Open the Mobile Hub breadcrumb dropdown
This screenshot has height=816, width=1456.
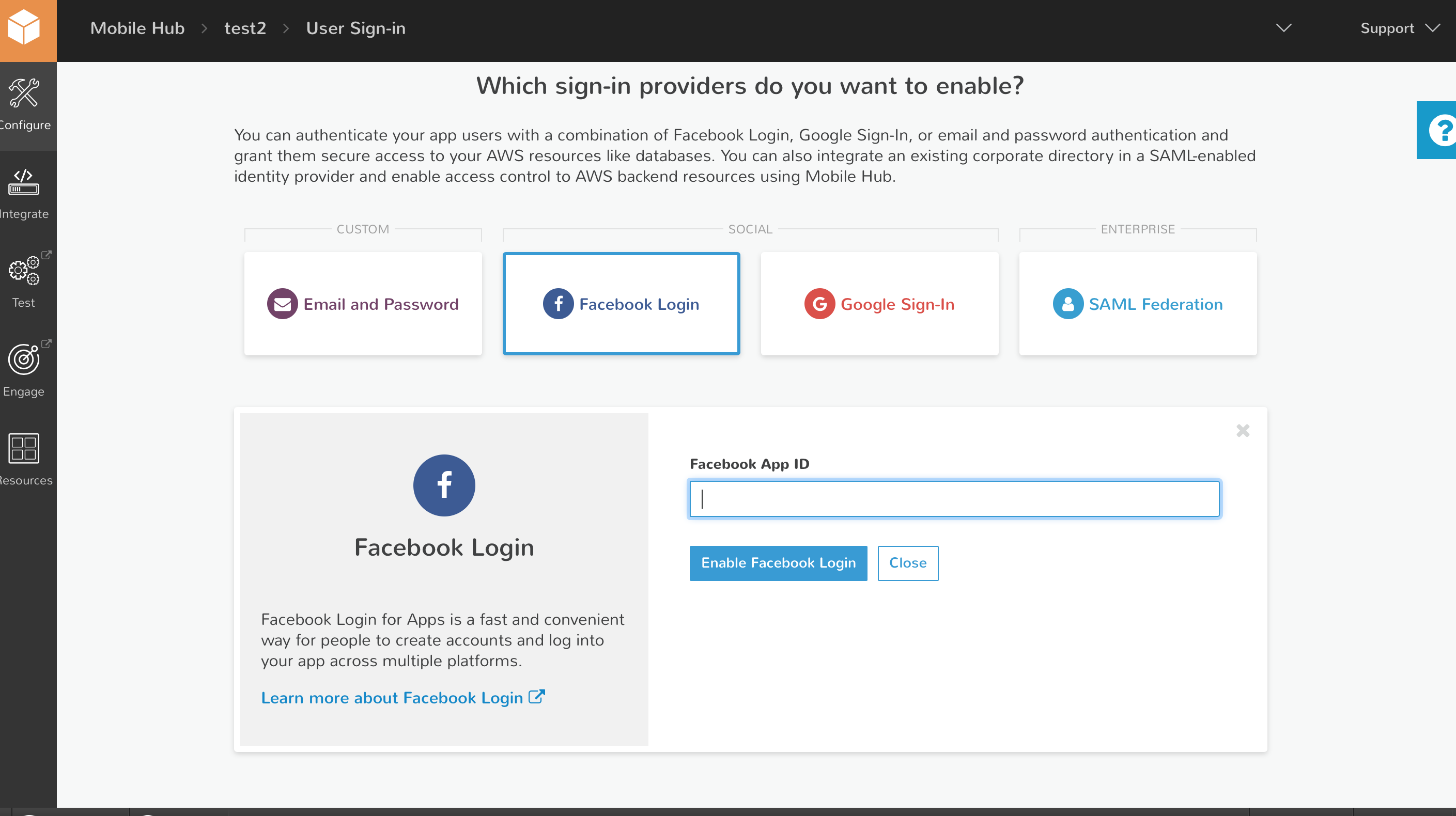(1283, 27)
